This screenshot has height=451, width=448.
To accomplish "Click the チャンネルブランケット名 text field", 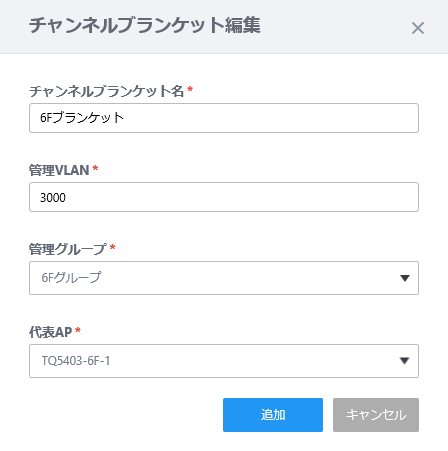I will [x=224, y=118].
